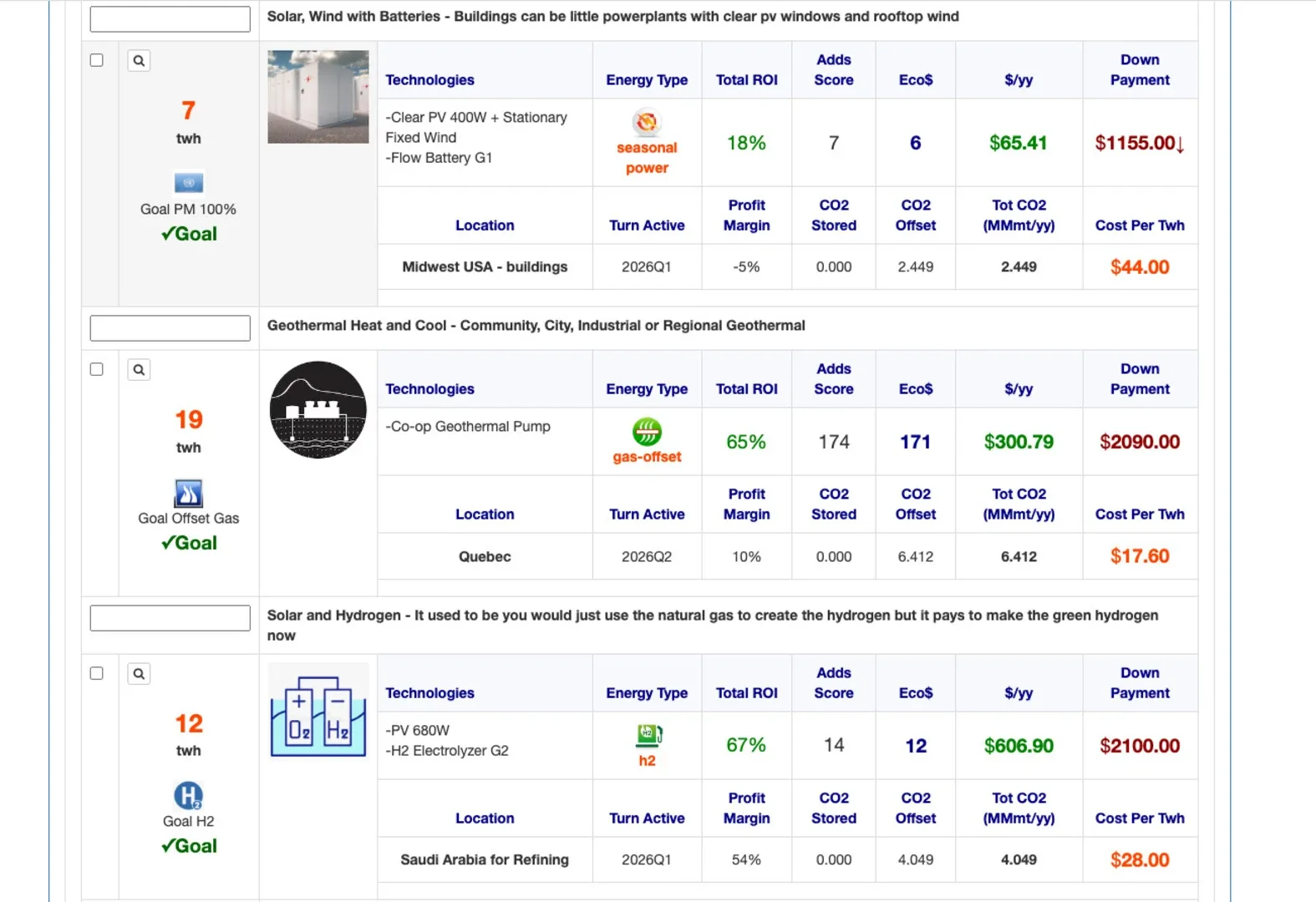This screenshot has width=1316, height=902.
Task: Open magnifier for the 19 twh geothermal project
Action: point(139,369)
